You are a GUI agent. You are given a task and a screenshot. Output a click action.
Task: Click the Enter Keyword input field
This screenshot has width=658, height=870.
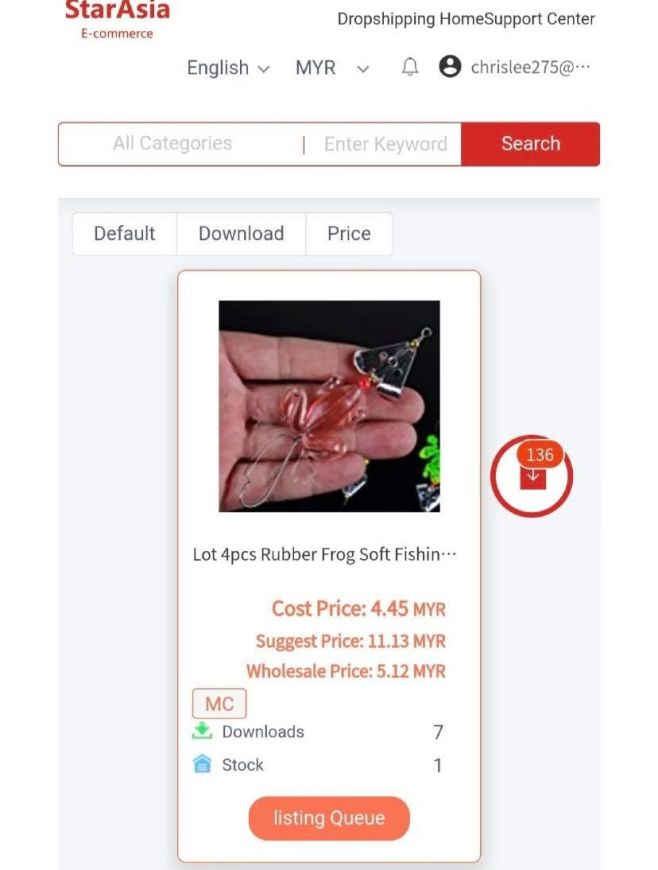(x=386, y=144)
